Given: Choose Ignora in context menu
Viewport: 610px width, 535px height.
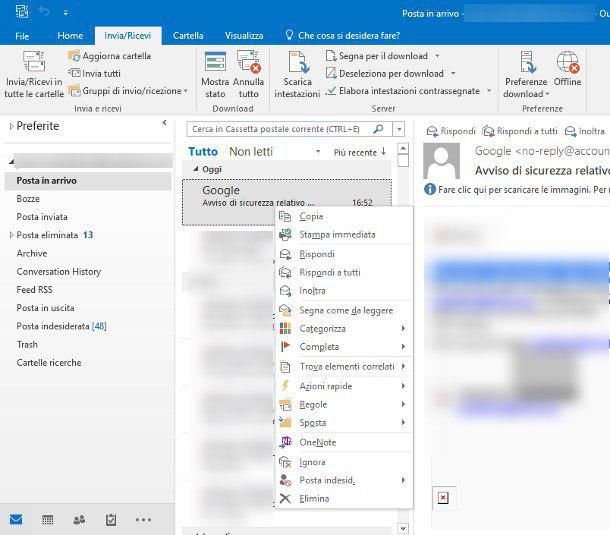Looking at the screenshot, I should tap(344, 462).
